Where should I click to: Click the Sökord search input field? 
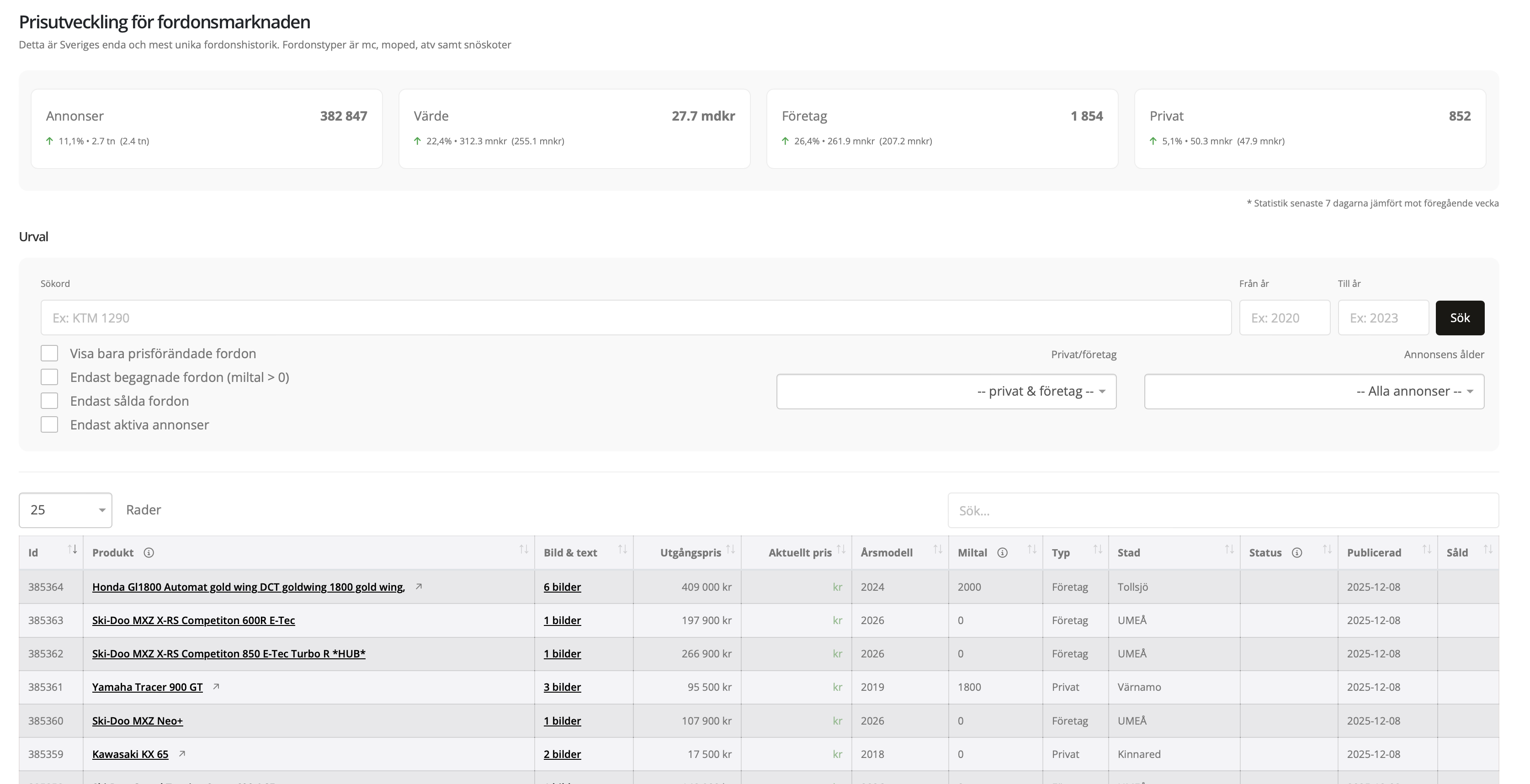tap(636, 318)
